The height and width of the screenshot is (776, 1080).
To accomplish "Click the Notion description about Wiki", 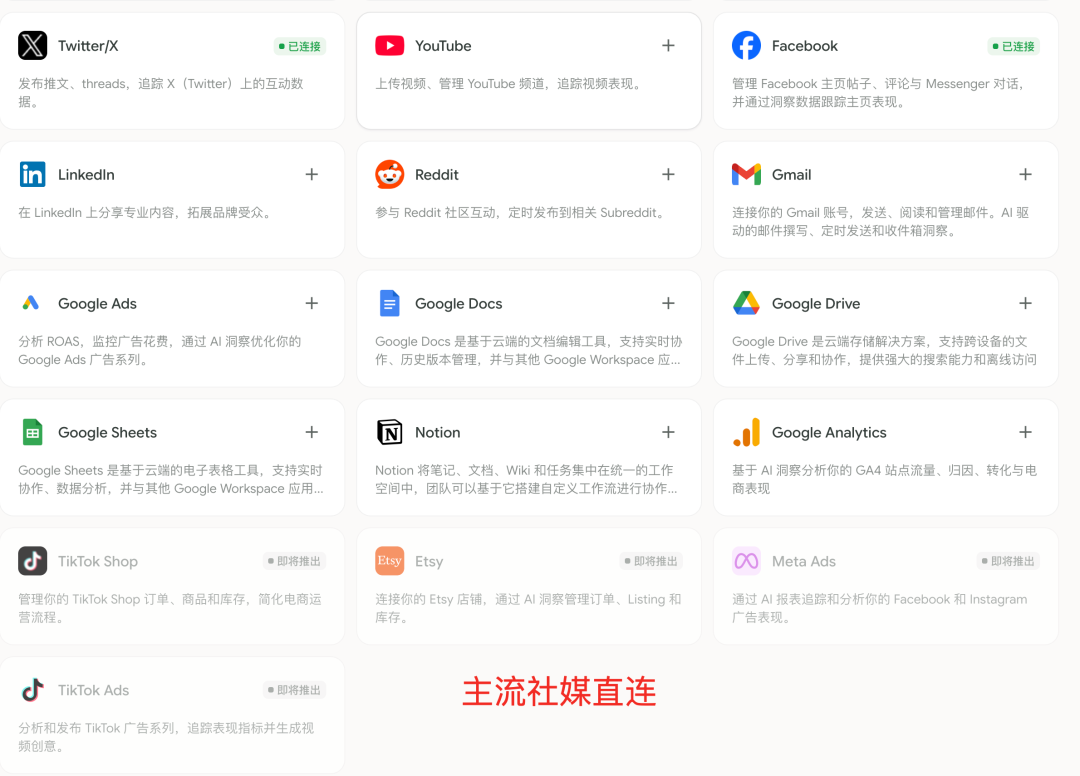I will tap(526, 479).
